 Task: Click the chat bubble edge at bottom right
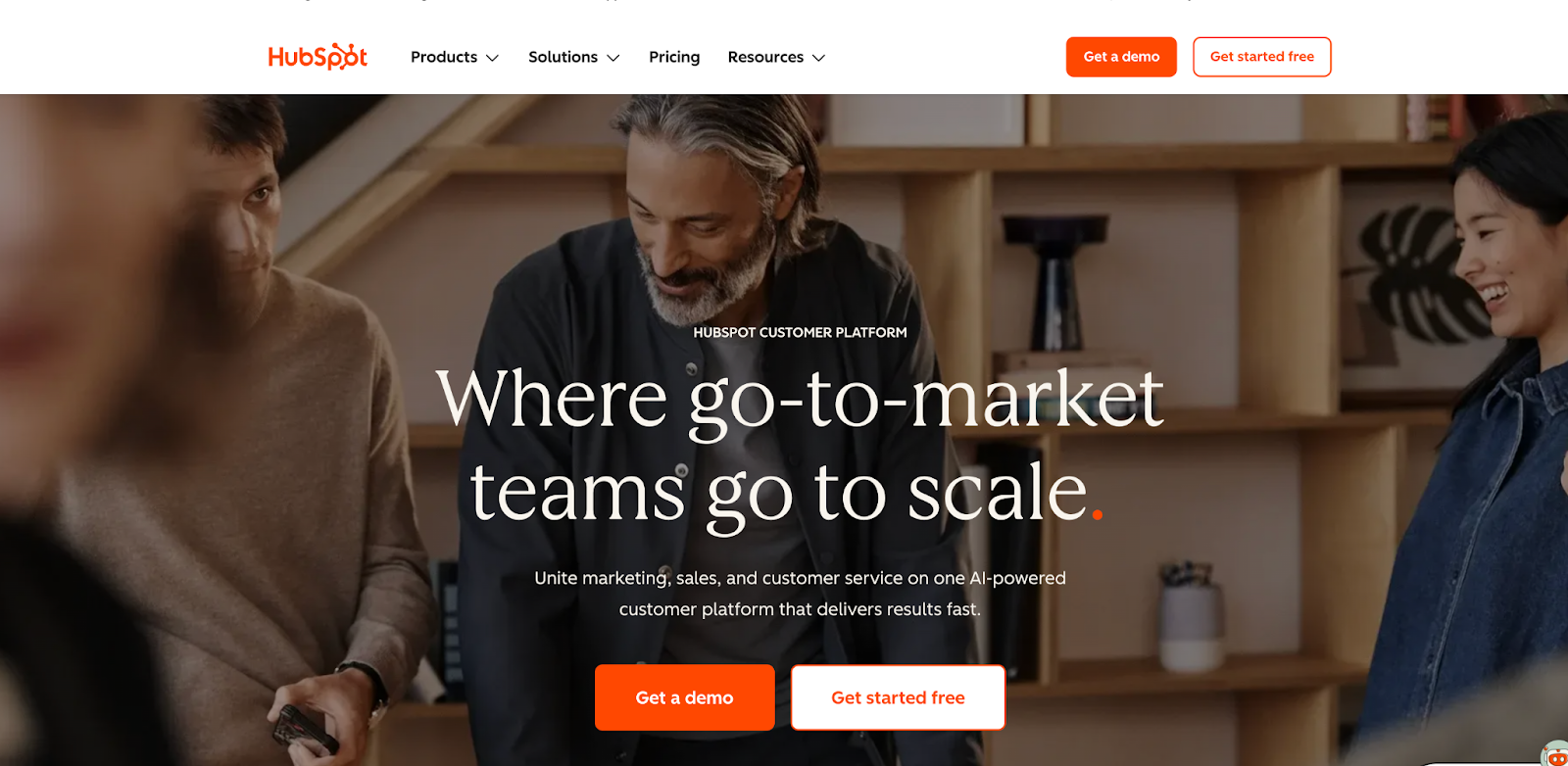point(1480,762)
